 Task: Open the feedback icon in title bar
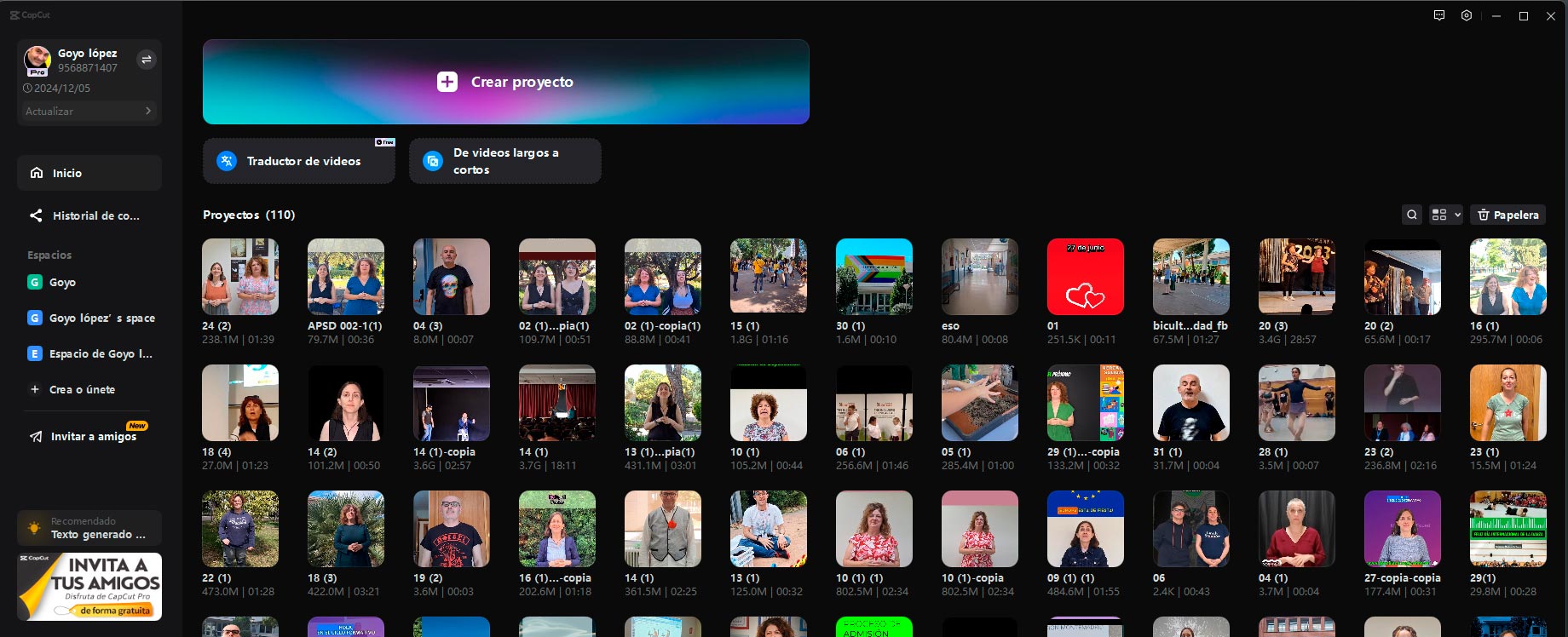[1439, 15]
